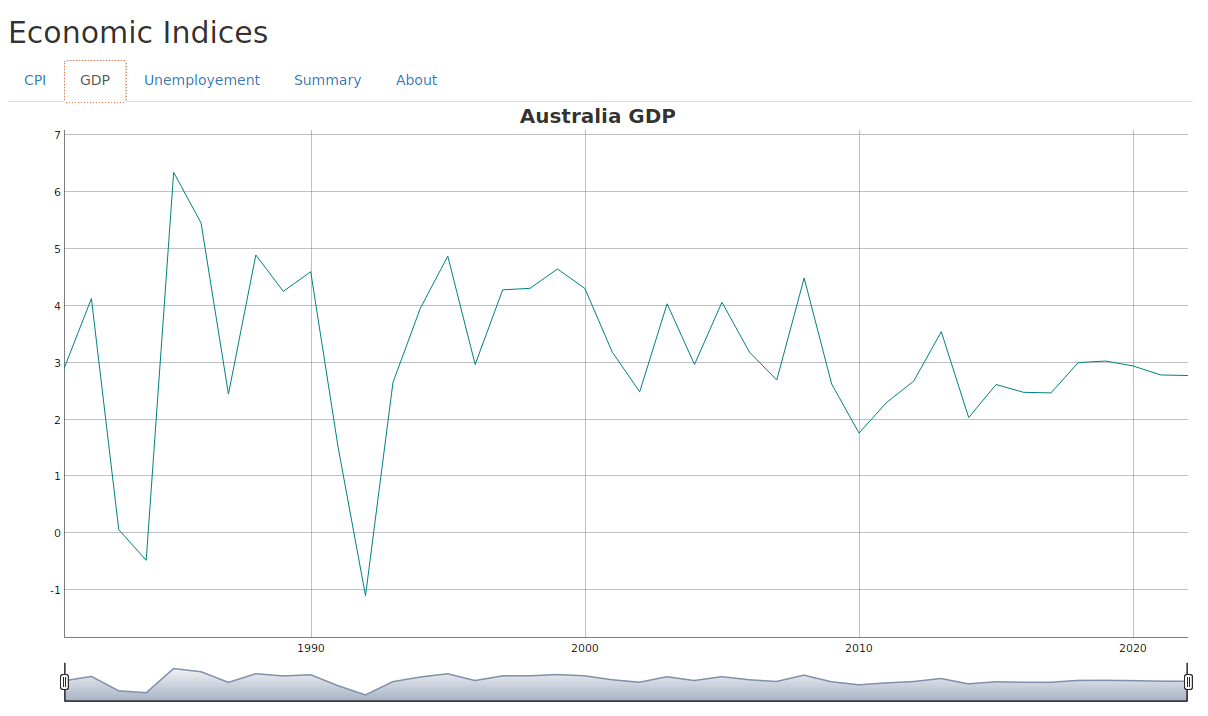Click the y-axis tick label 0

(57, 533)
